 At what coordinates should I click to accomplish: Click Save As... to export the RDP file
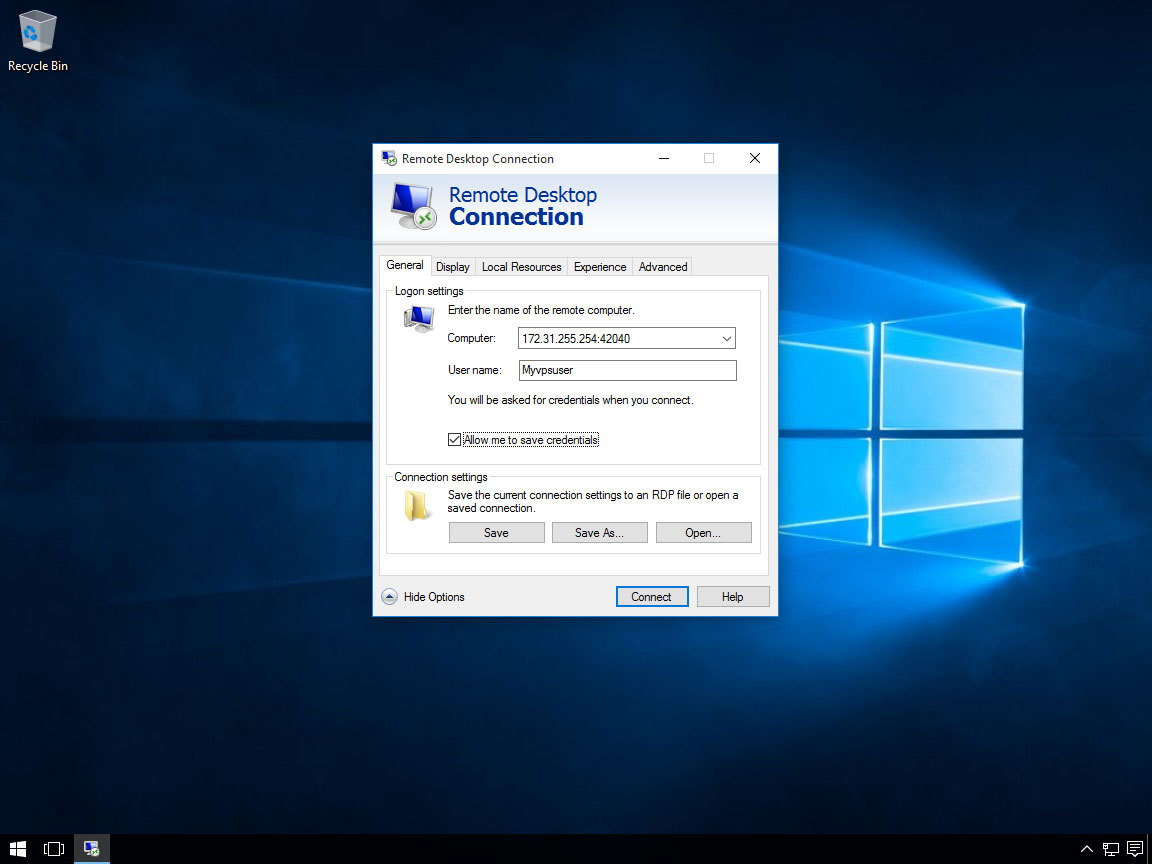(x=599, y=533)
